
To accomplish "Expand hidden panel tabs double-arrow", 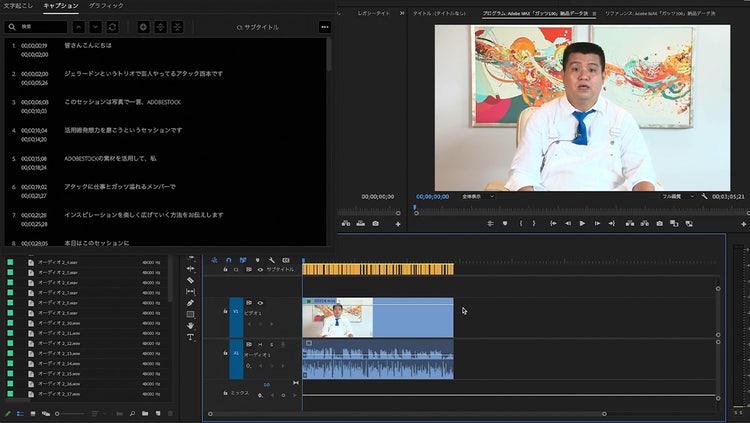I will coord(402,13).
